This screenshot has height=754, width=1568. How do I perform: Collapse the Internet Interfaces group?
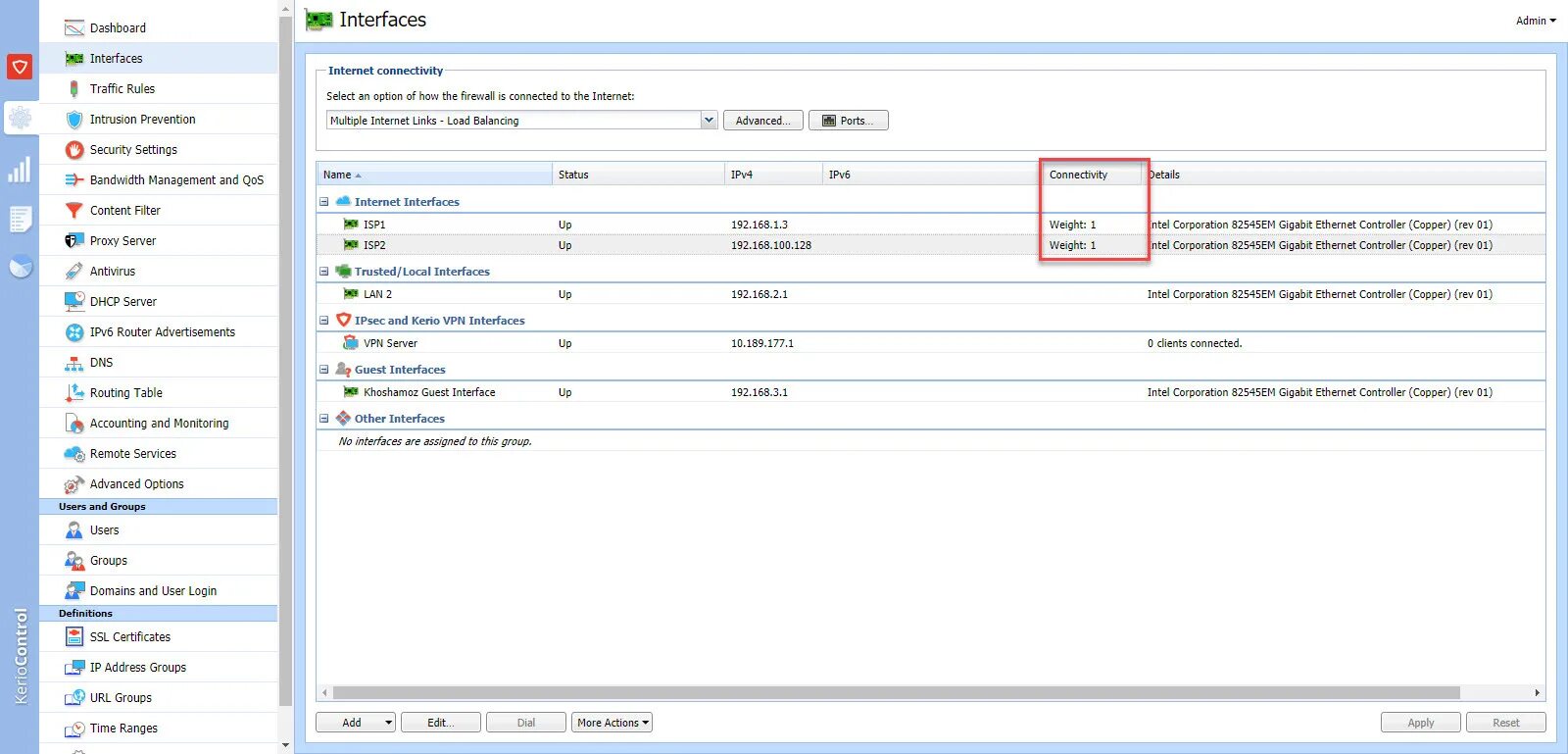point(323,202)
